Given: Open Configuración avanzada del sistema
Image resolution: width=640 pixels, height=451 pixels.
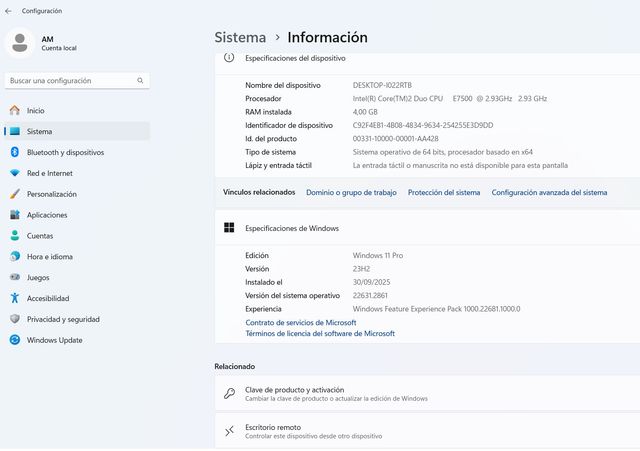Looking at the screenshot, I should 549,192.
